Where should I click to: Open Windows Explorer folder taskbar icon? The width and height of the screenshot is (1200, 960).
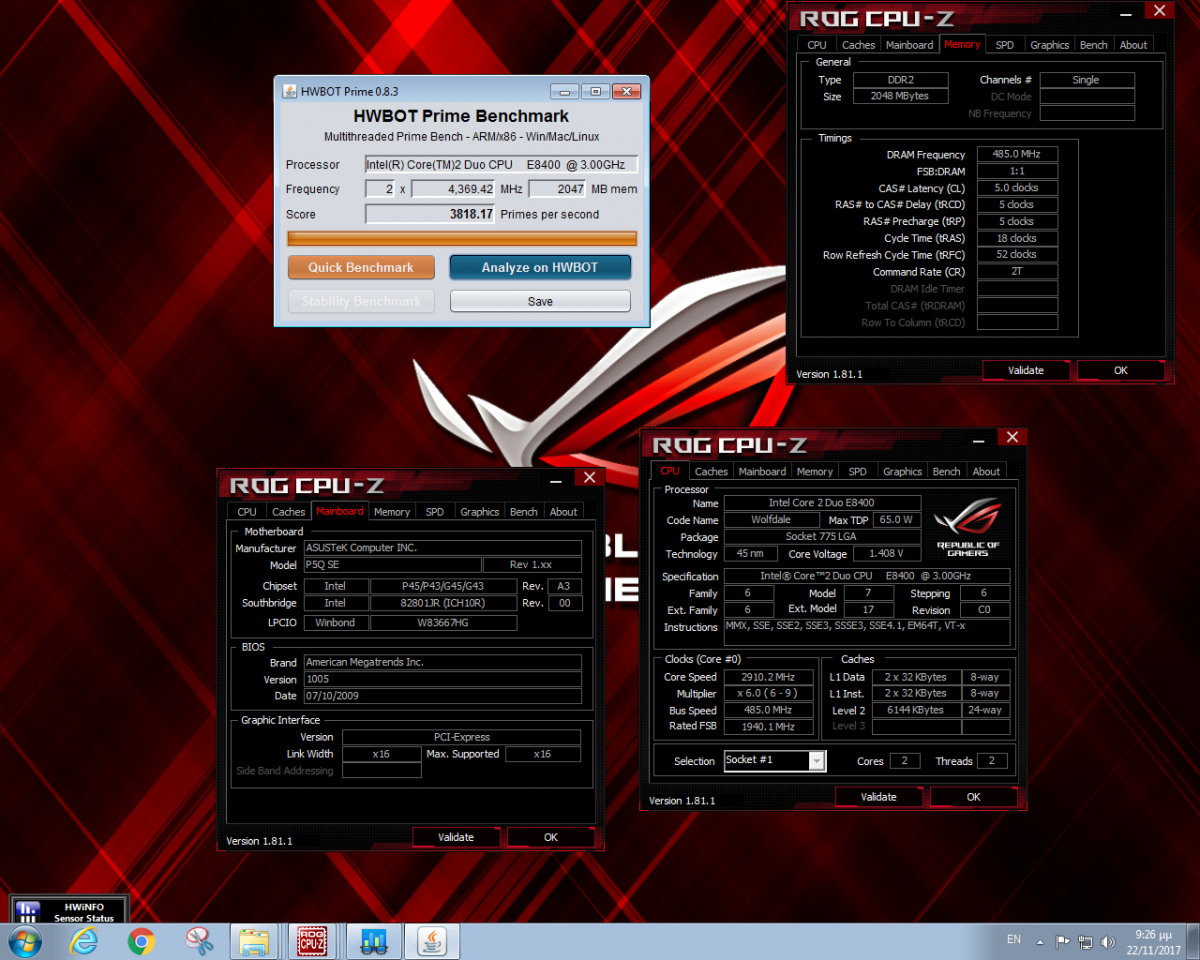coord(254,941)
